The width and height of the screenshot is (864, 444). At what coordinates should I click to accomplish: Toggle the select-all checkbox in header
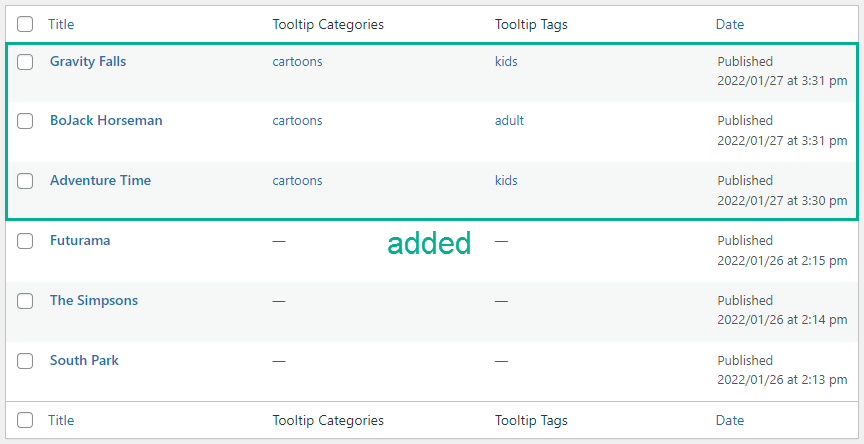[x=25, y=24]
